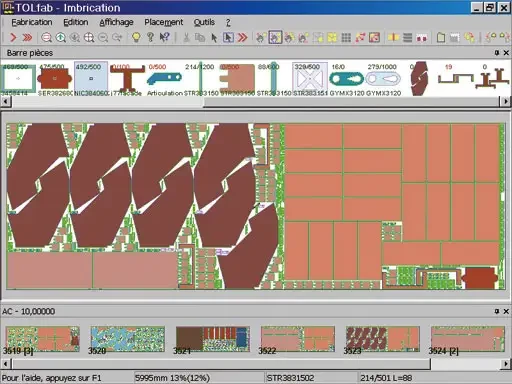Select the Articulation part in the parts bar
The width and height of the screenshot is (512, 384).
point(165,80)
